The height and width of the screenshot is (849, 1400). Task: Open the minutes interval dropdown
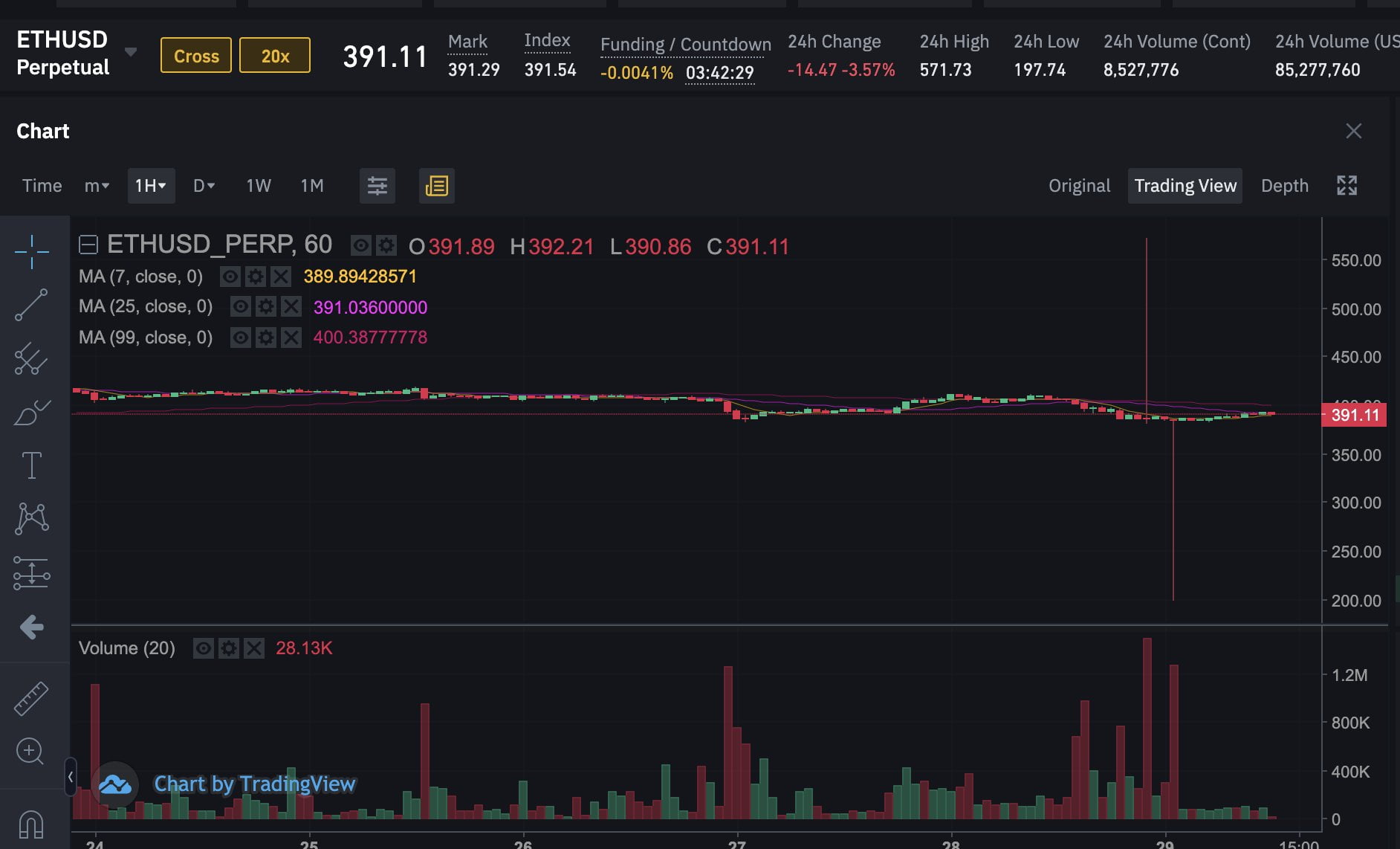point(97,186)
